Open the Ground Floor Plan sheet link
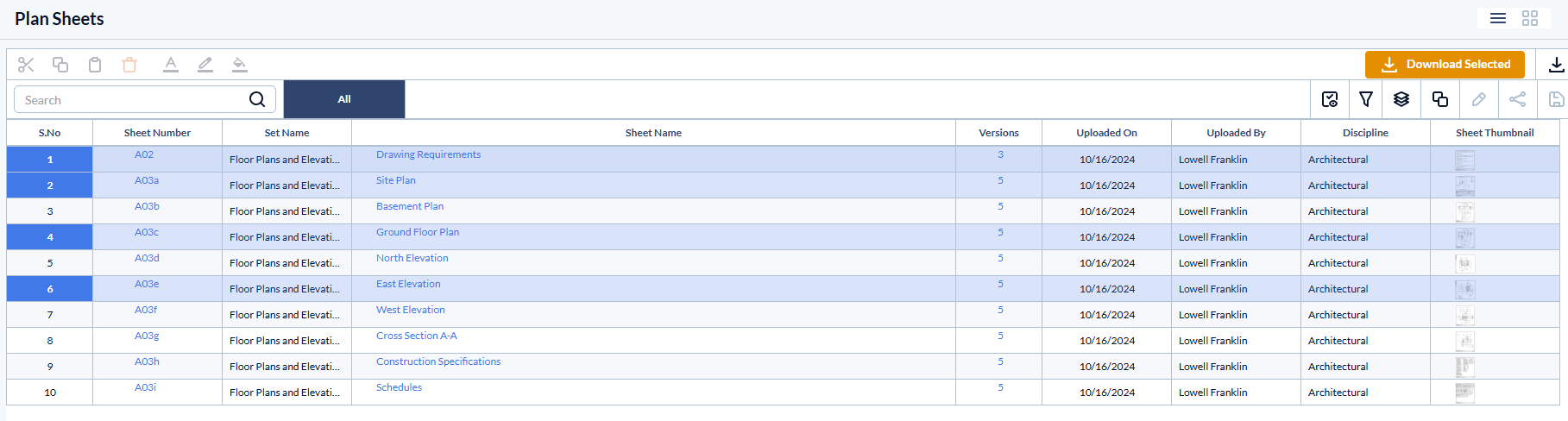Screen dimensions: 1568x421 click(x=418, y=232)
